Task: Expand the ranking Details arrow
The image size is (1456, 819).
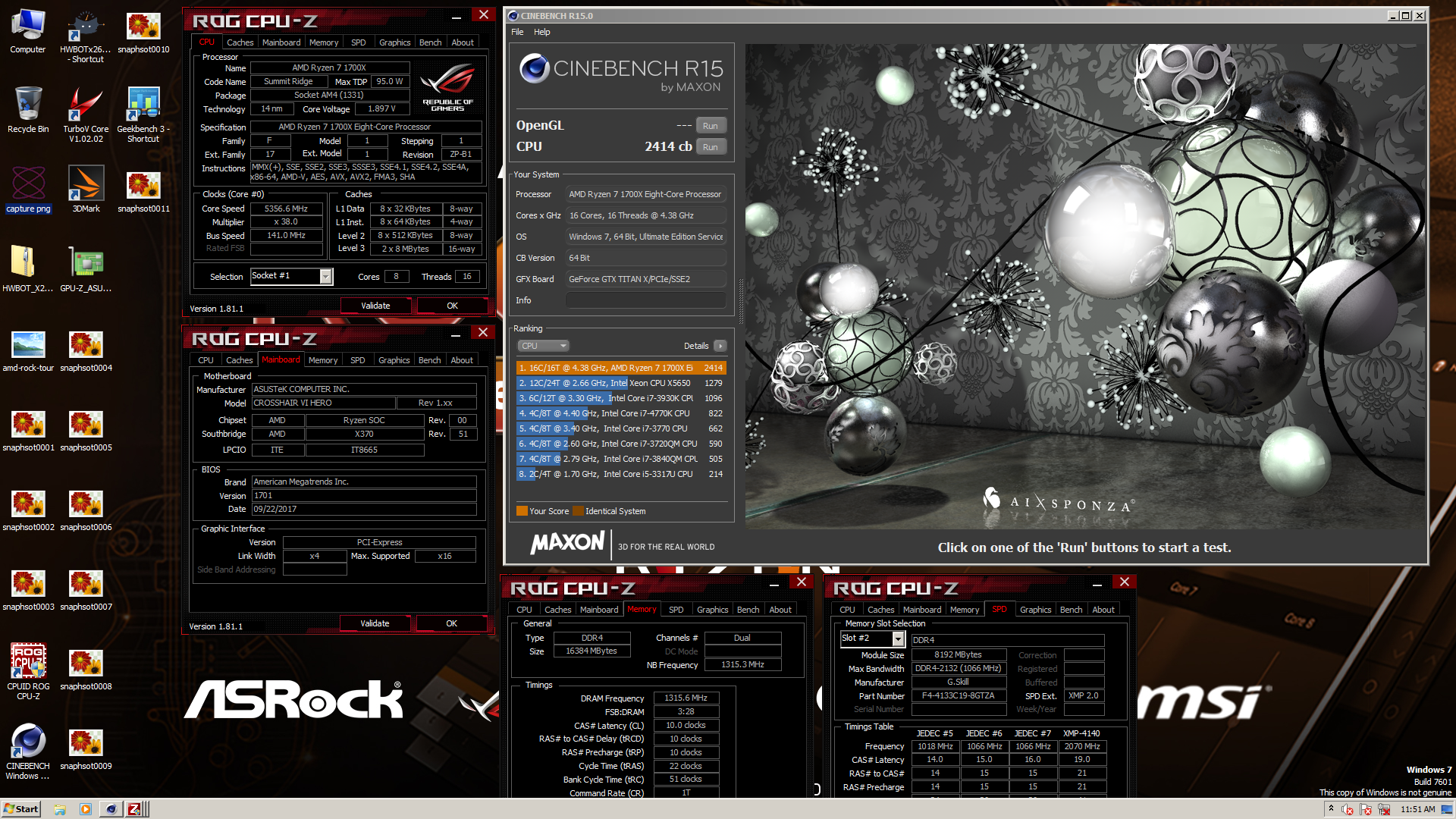Action: [x=720, y=346]
